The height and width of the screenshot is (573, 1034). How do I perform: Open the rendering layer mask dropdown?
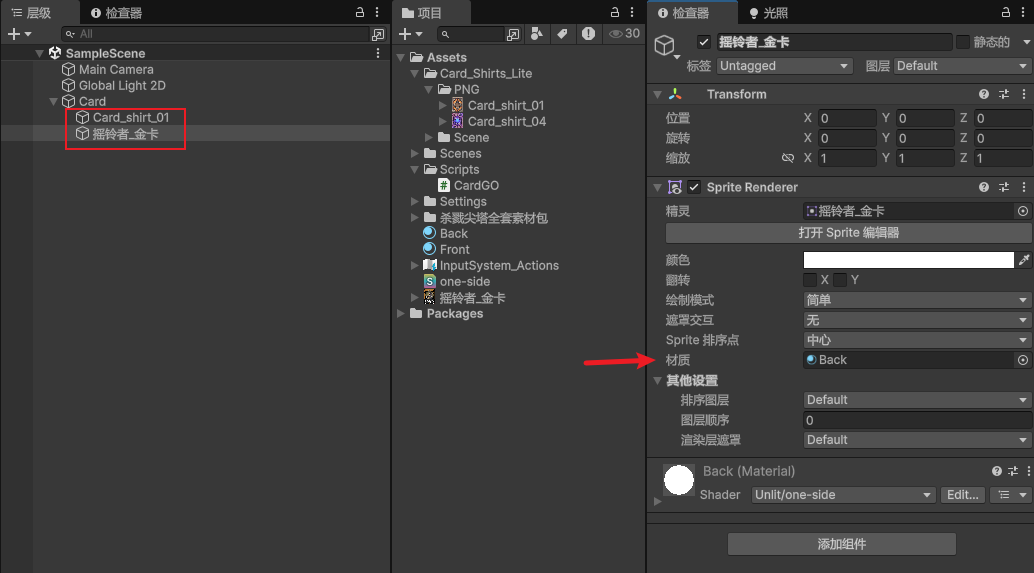(917, 440)
